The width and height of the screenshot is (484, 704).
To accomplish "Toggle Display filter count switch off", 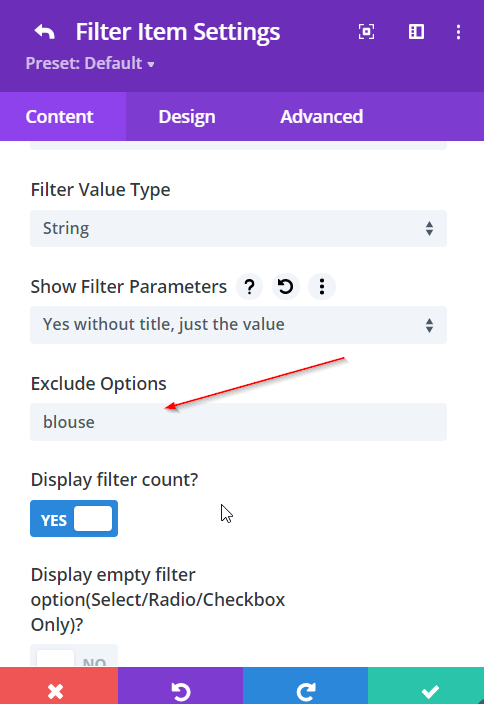I will tap(74, 519).
